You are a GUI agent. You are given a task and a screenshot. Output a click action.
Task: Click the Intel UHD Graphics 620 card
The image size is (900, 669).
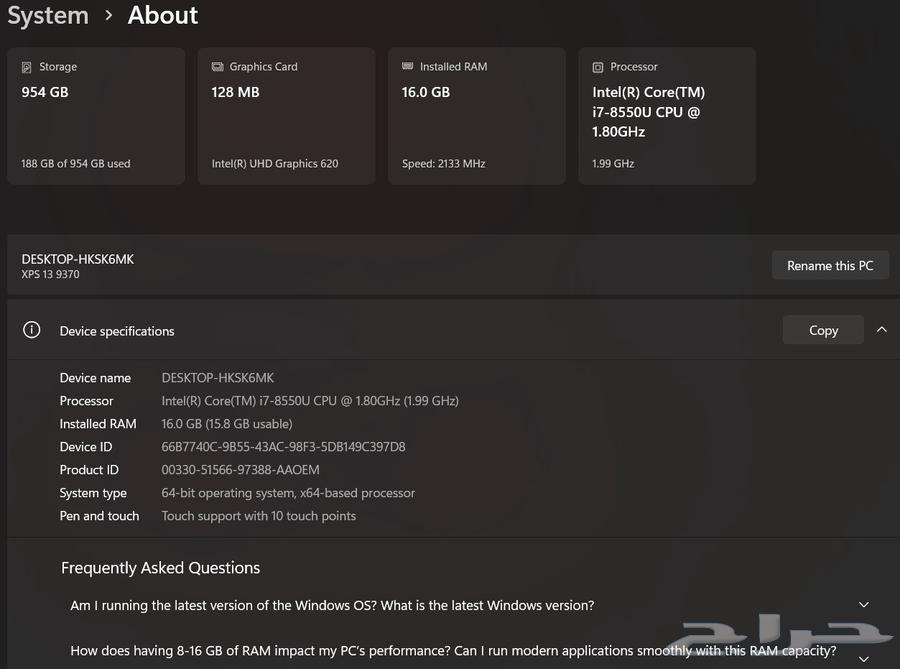click(x=286, y=115)
